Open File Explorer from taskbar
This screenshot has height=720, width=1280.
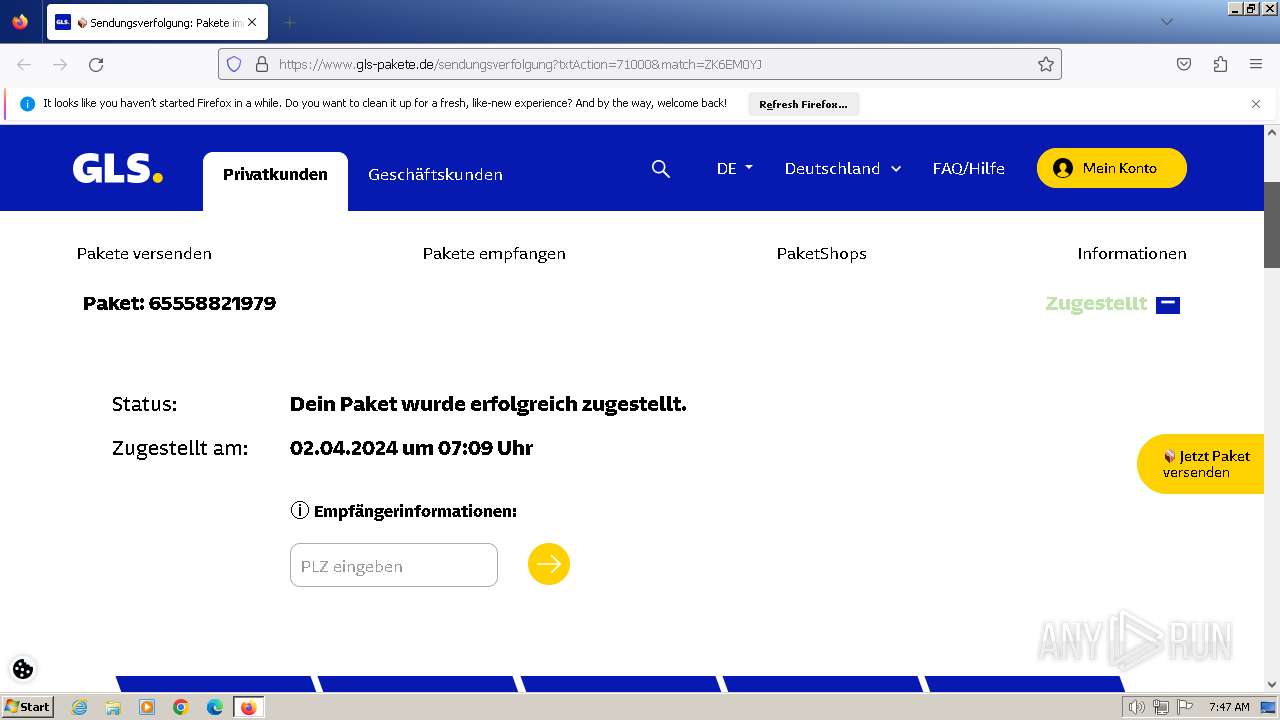(x=113, y=707)
